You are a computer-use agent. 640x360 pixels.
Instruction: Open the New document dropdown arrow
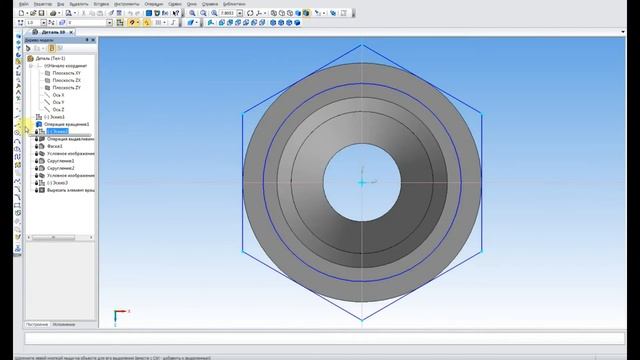click(x=27, y=13)
